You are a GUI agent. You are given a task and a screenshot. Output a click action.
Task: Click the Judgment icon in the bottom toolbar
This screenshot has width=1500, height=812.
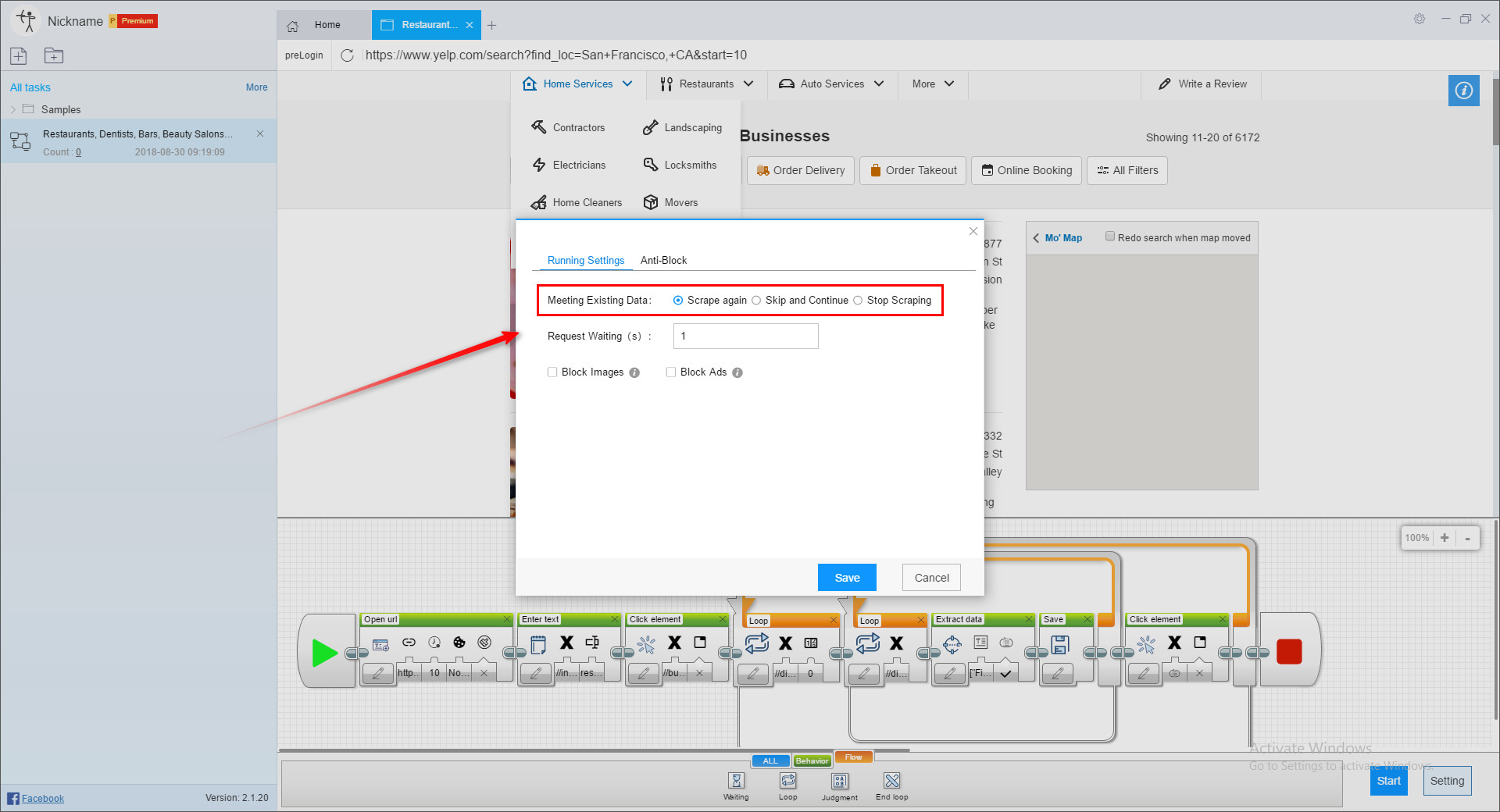pos(839,781)
